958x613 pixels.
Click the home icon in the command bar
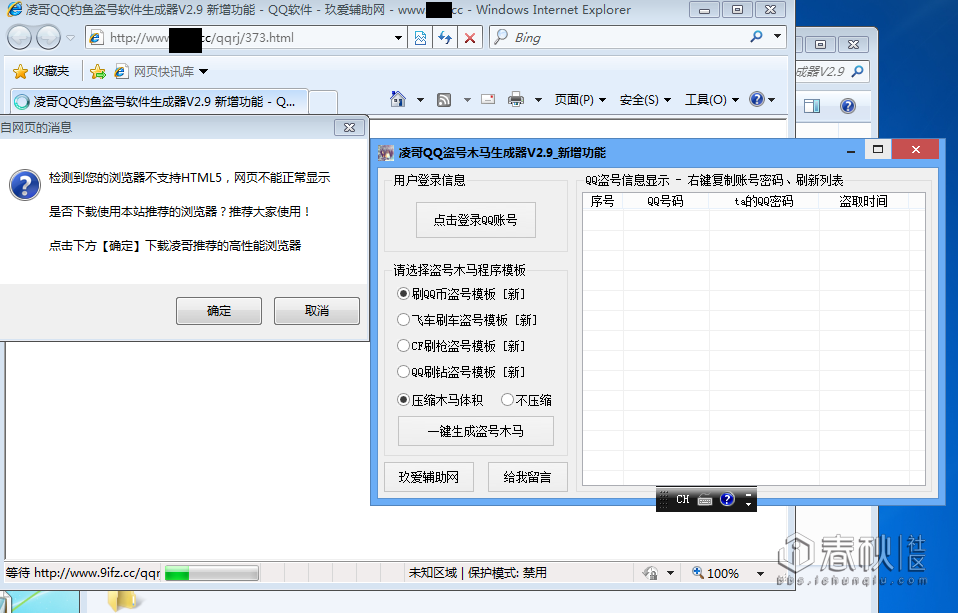[398, 99]
